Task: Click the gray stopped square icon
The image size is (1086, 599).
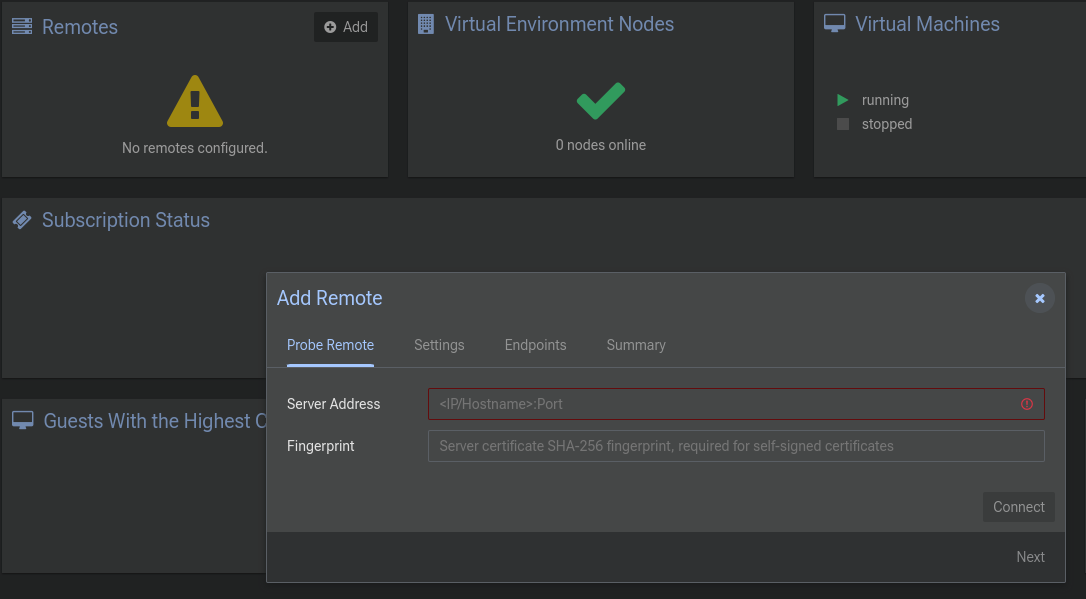Action: tap(843, 124)
